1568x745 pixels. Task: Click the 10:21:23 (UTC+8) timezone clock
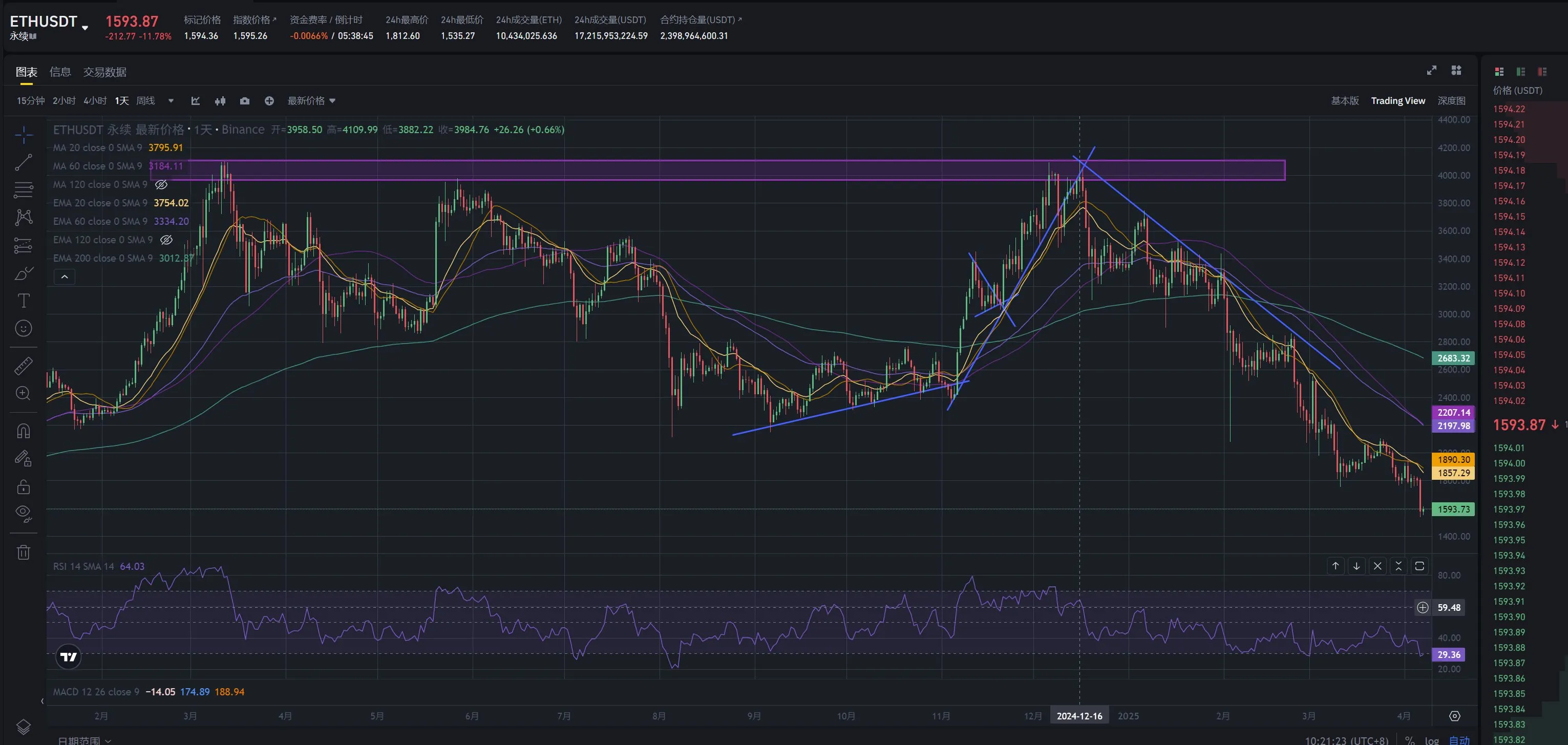pos(1346,740)
